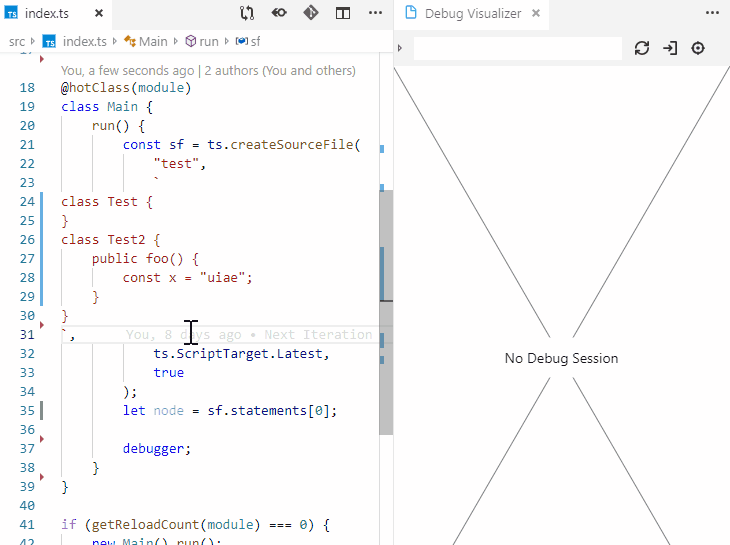Click line number 21 in the gutter
Screen dimensions: 730x545
27,145
